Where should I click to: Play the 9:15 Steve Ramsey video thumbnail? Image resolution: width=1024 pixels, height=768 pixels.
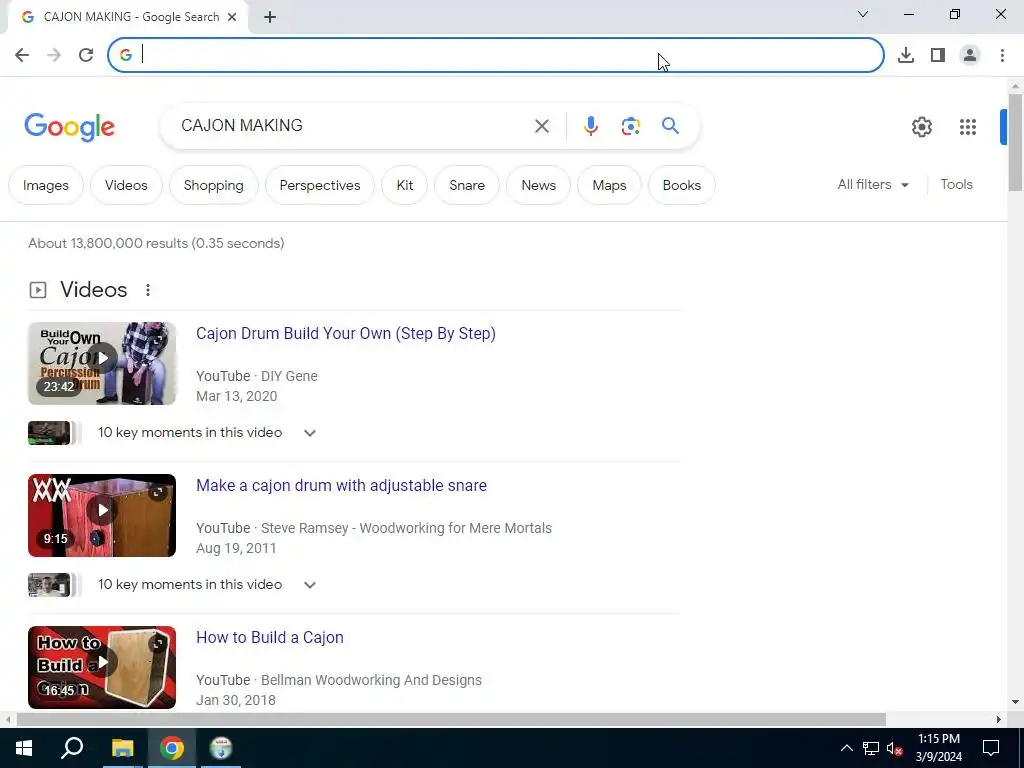(x=102, y=515)
